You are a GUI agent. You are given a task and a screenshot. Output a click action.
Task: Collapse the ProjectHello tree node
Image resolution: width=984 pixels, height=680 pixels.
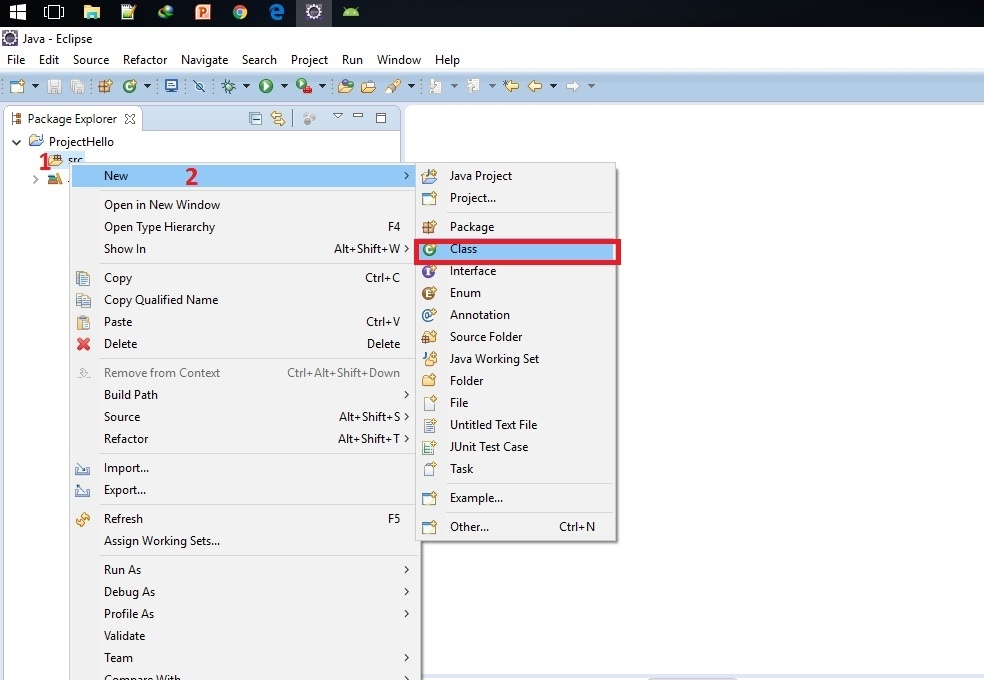click(x=16, y=142)
